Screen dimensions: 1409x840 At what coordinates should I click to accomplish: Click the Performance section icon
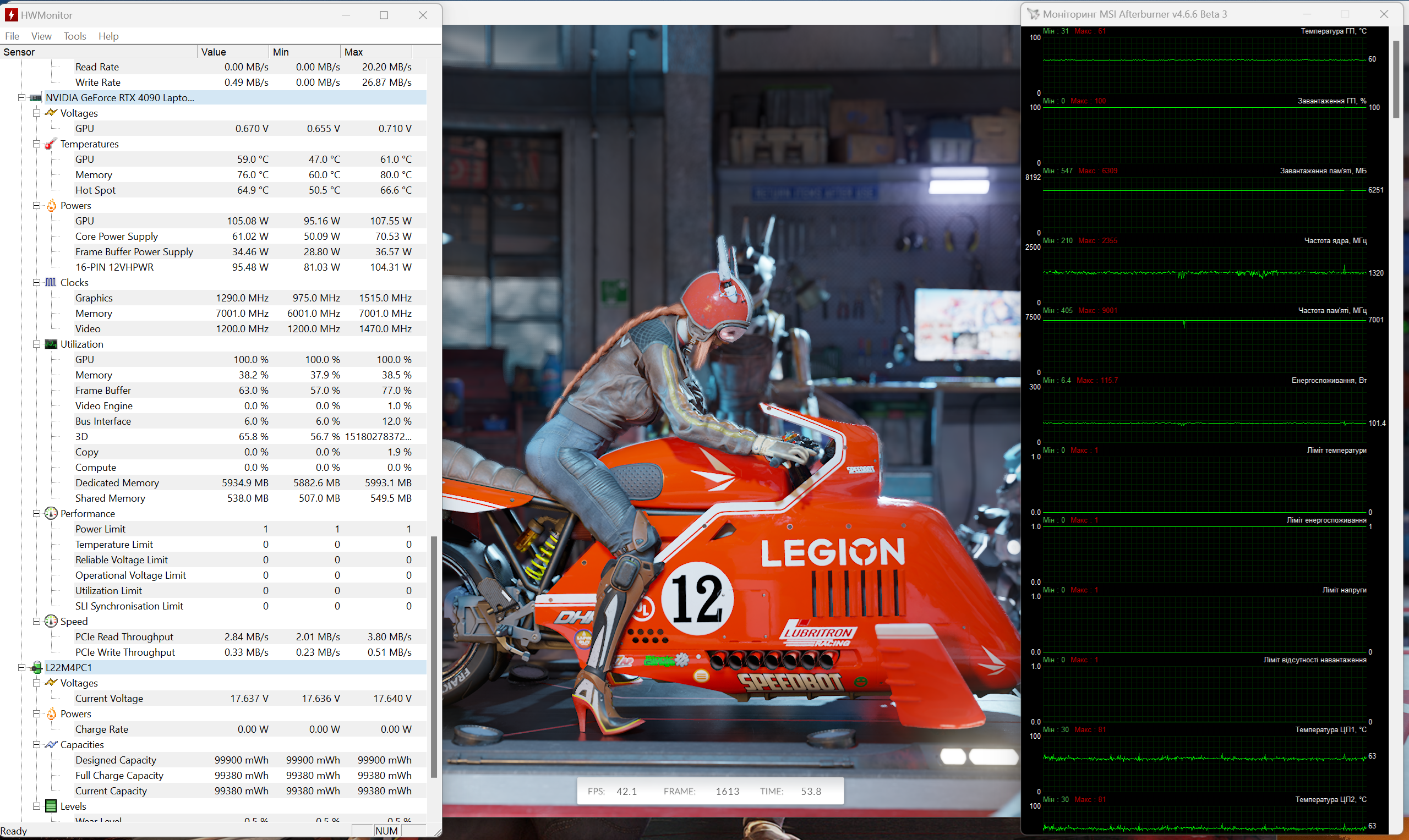[x=51, y=513]
